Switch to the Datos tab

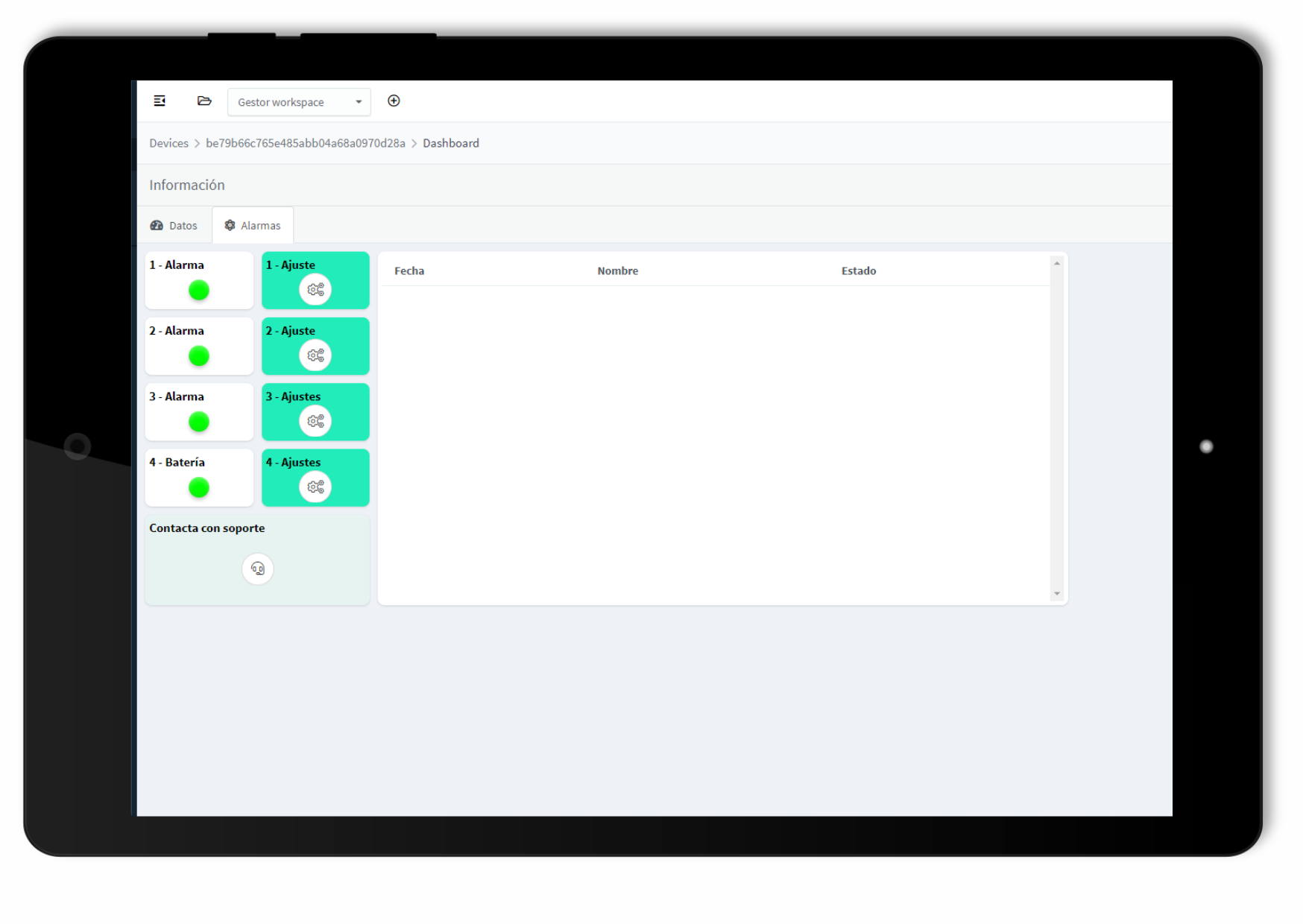(174, 226)
